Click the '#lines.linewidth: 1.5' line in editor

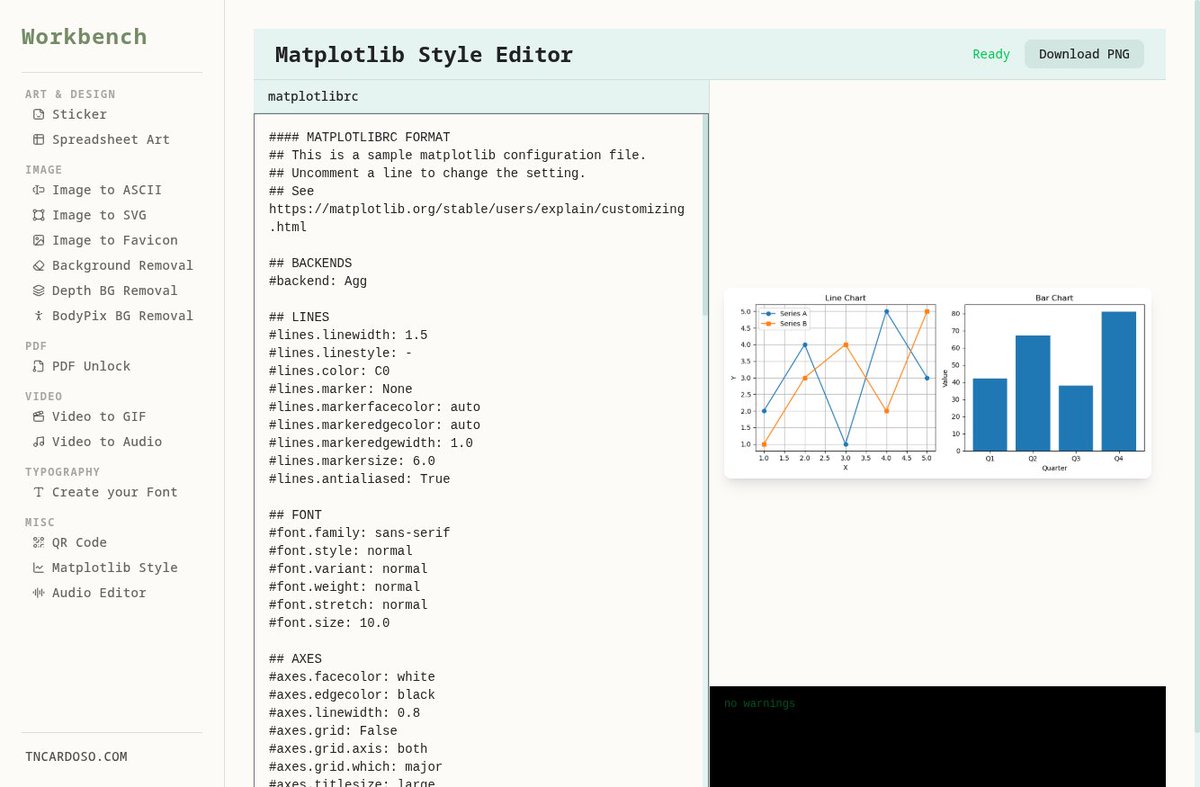pos(348,335)
